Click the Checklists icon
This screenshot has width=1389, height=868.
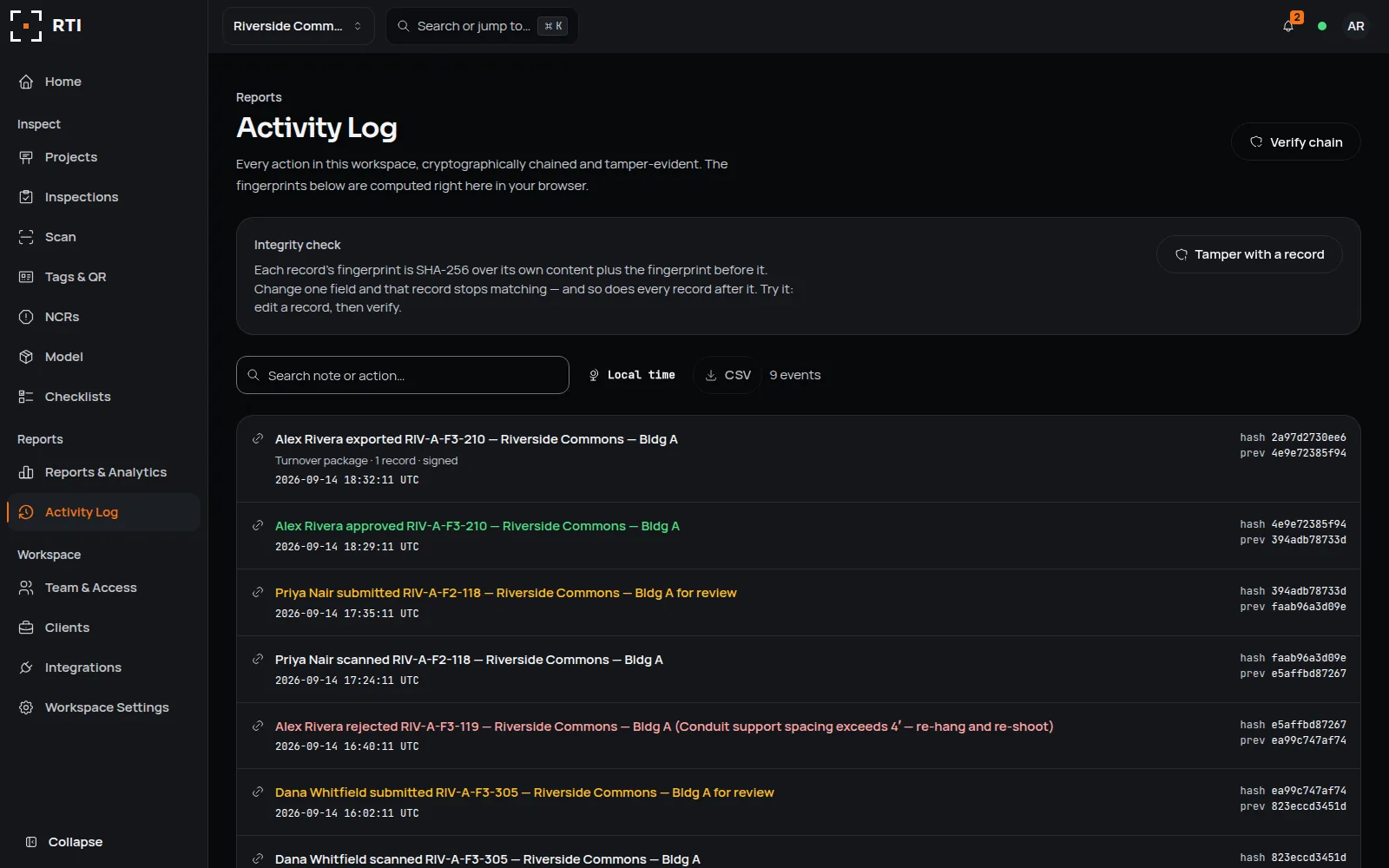pyautogui.click(x=26, y=397)
